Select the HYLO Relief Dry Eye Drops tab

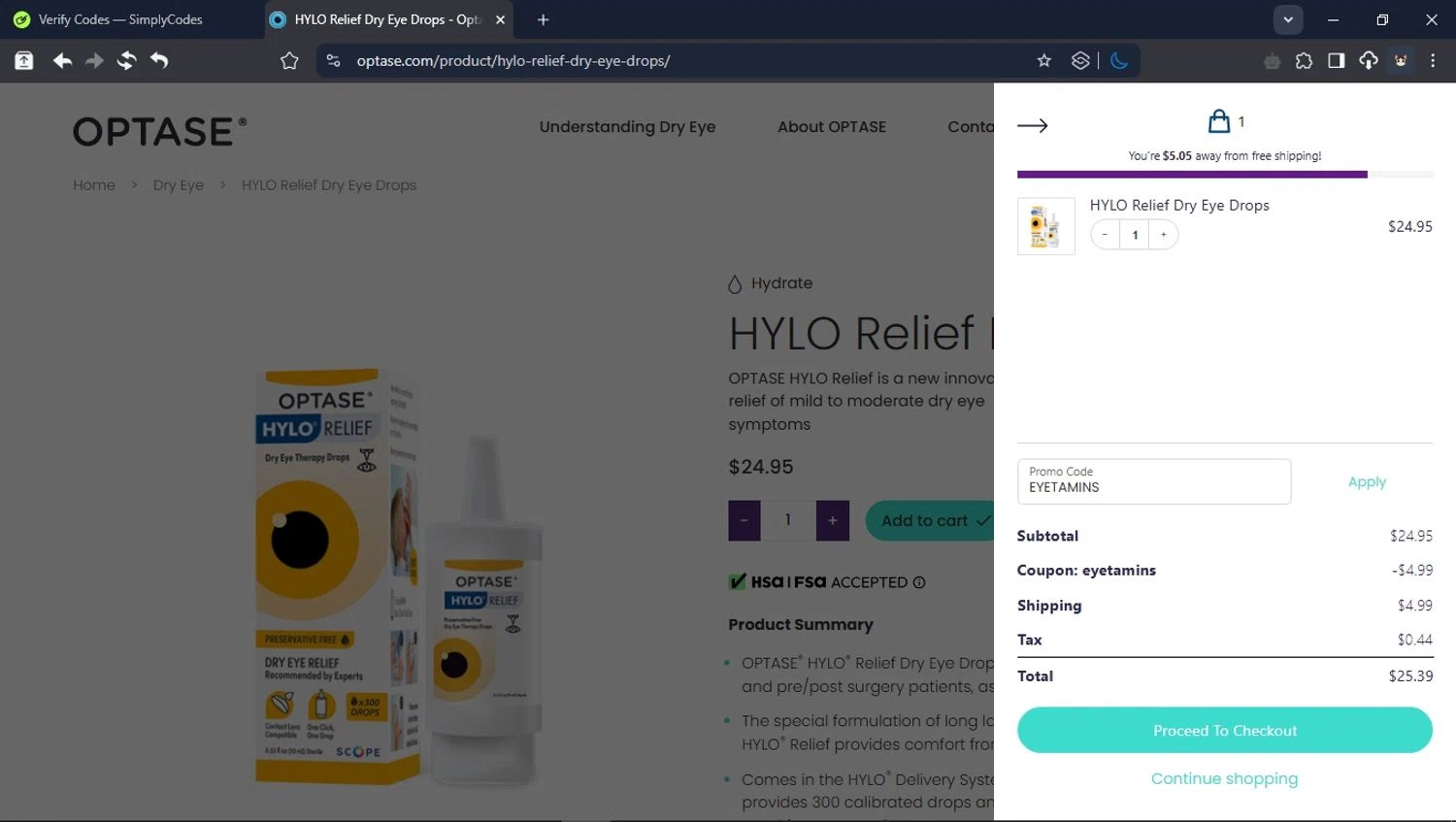click(x=386, y=19)
